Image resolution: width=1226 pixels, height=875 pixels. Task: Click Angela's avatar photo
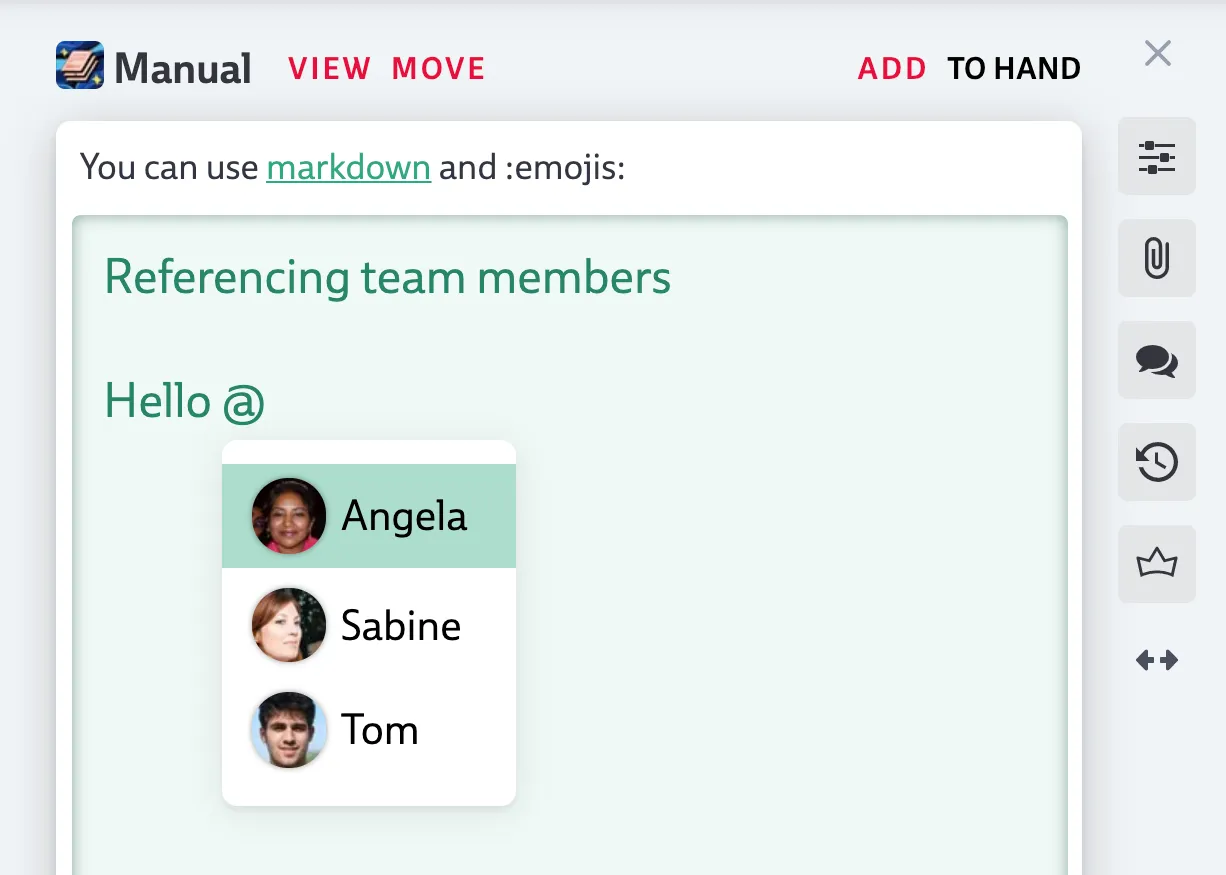click(x=289, y=516)
